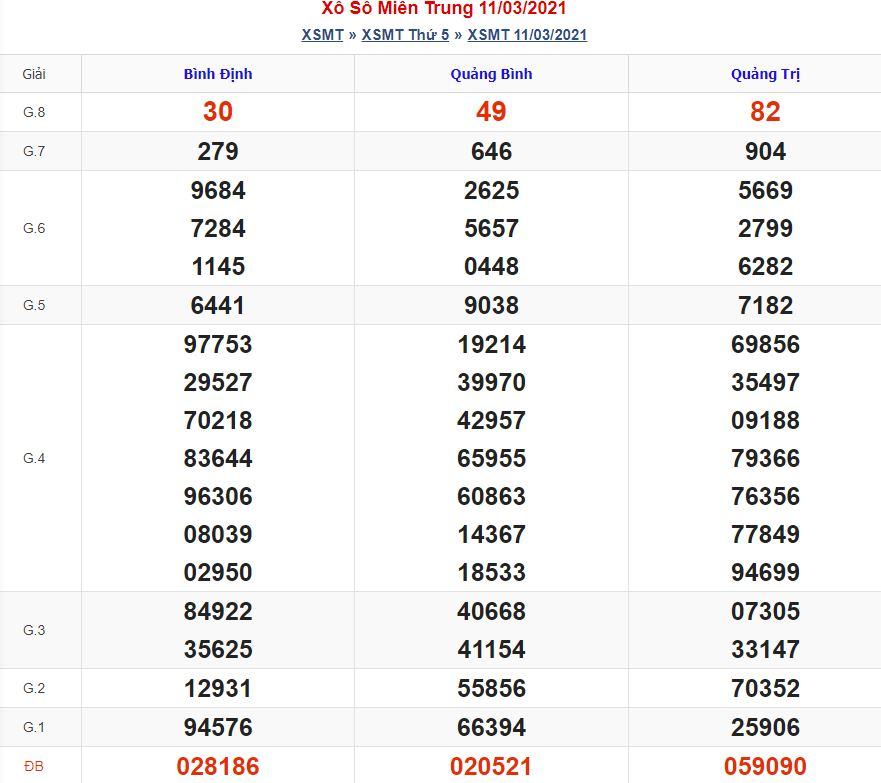Click the number 9684
The width and height of the screenshot is (881, 783).
coord(218,190)
